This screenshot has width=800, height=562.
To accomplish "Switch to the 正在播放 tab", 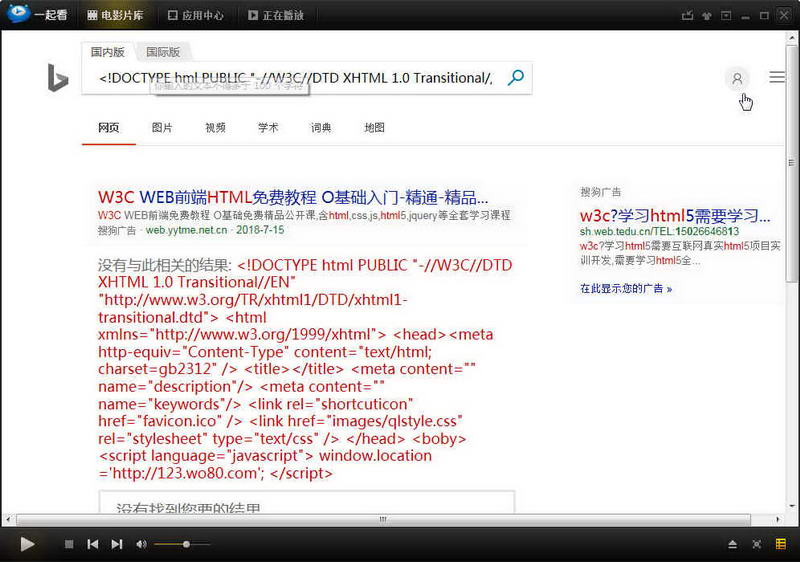I will [276, 15].
